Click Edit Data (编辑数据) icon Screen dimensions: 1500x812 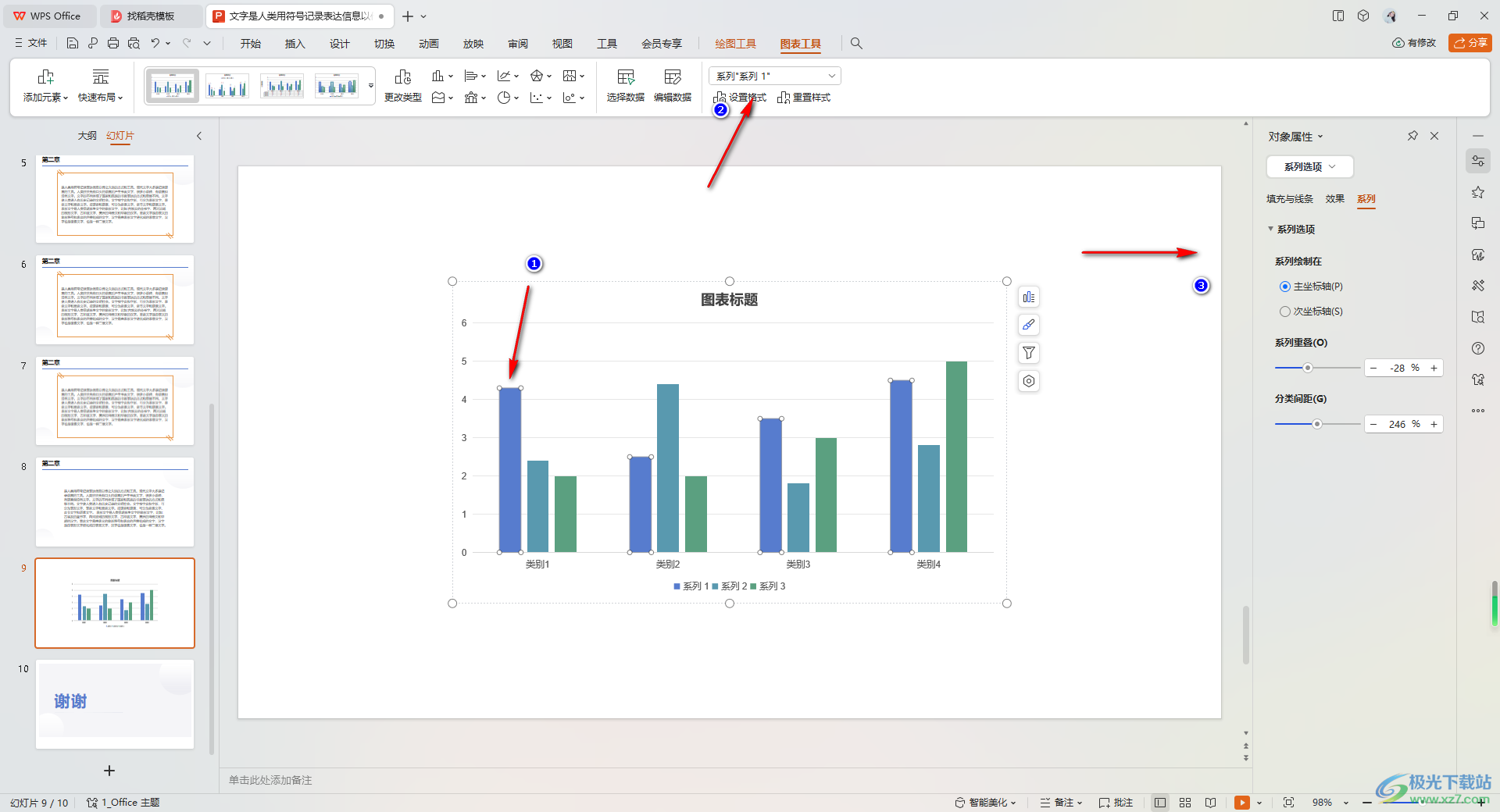673,86
